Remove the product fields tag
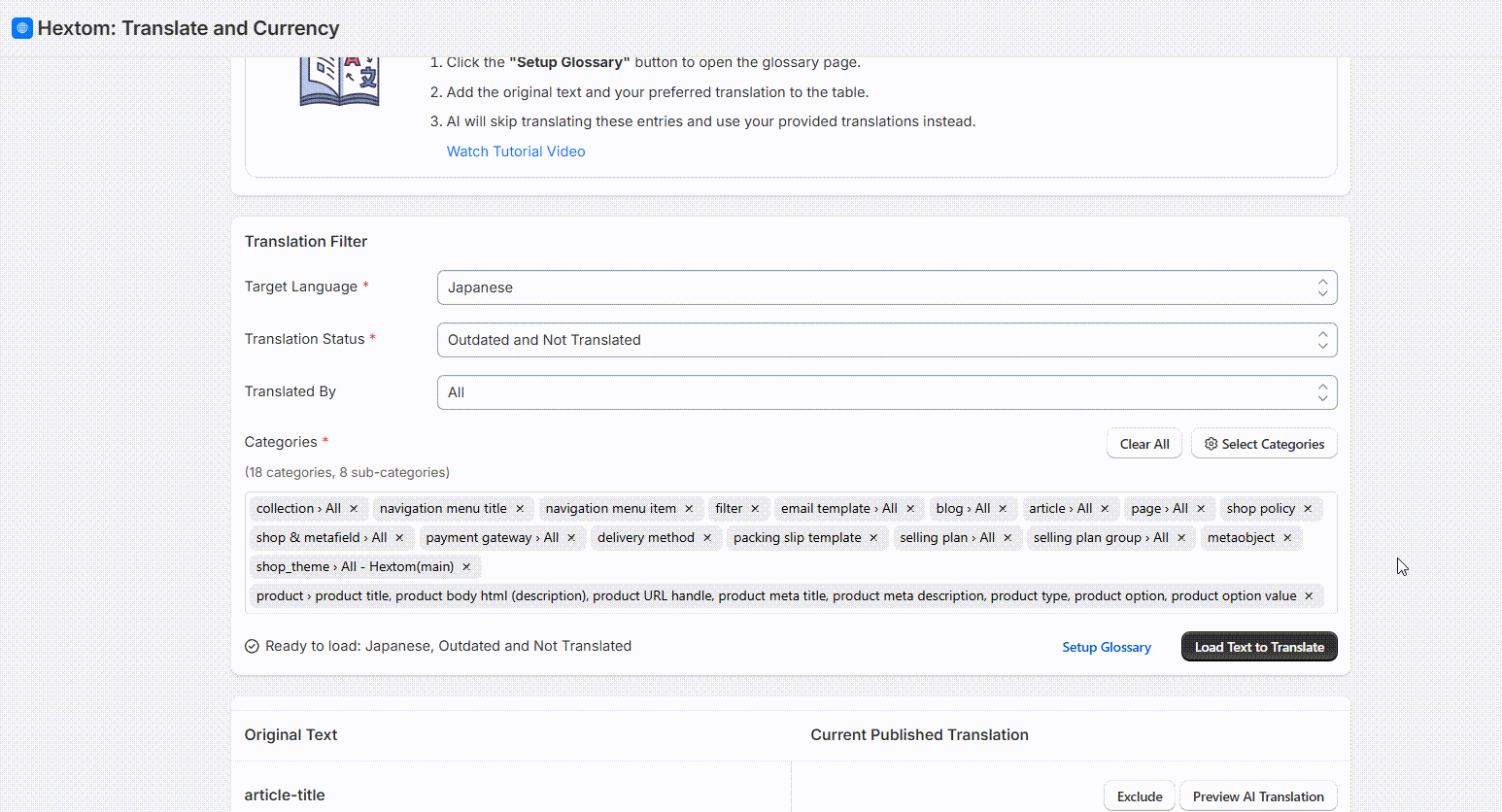The height and width of the screenshot is (812, 1502). pyautogui.click(x=1309, y=595)
